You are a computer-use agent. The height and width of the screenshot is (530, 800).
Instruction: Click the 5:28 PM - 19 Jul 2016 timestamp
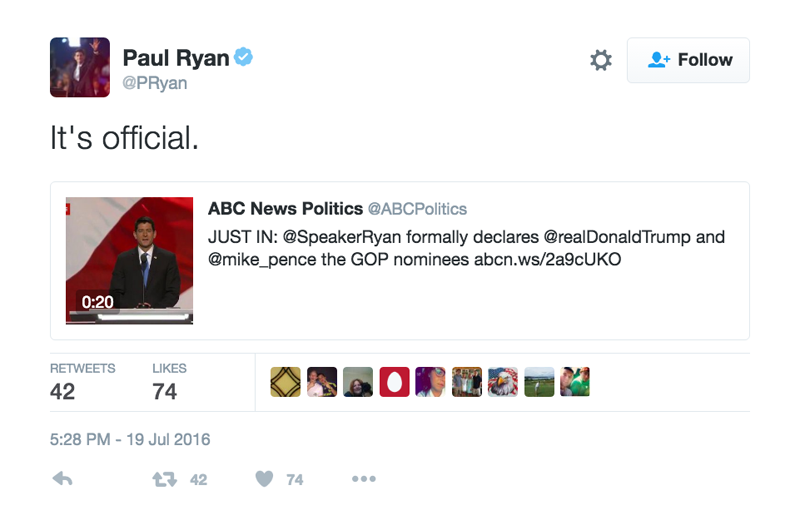tap(130, 439)
